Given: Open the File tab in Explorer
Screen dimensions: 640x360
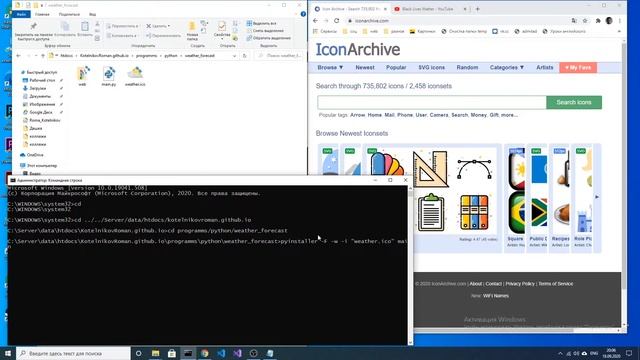Looking at the screenshot, I should tap(21, 14).
